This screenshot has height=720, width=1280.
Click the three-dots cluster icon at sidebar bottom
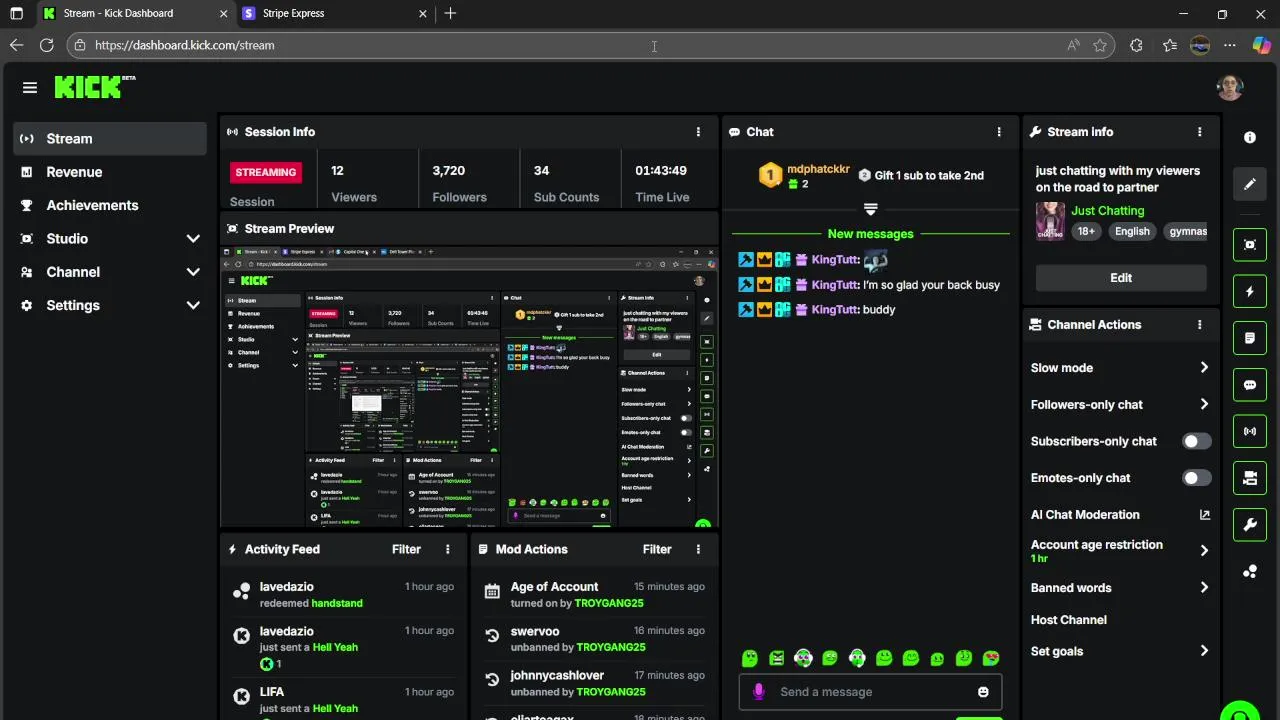[1250, 572]
